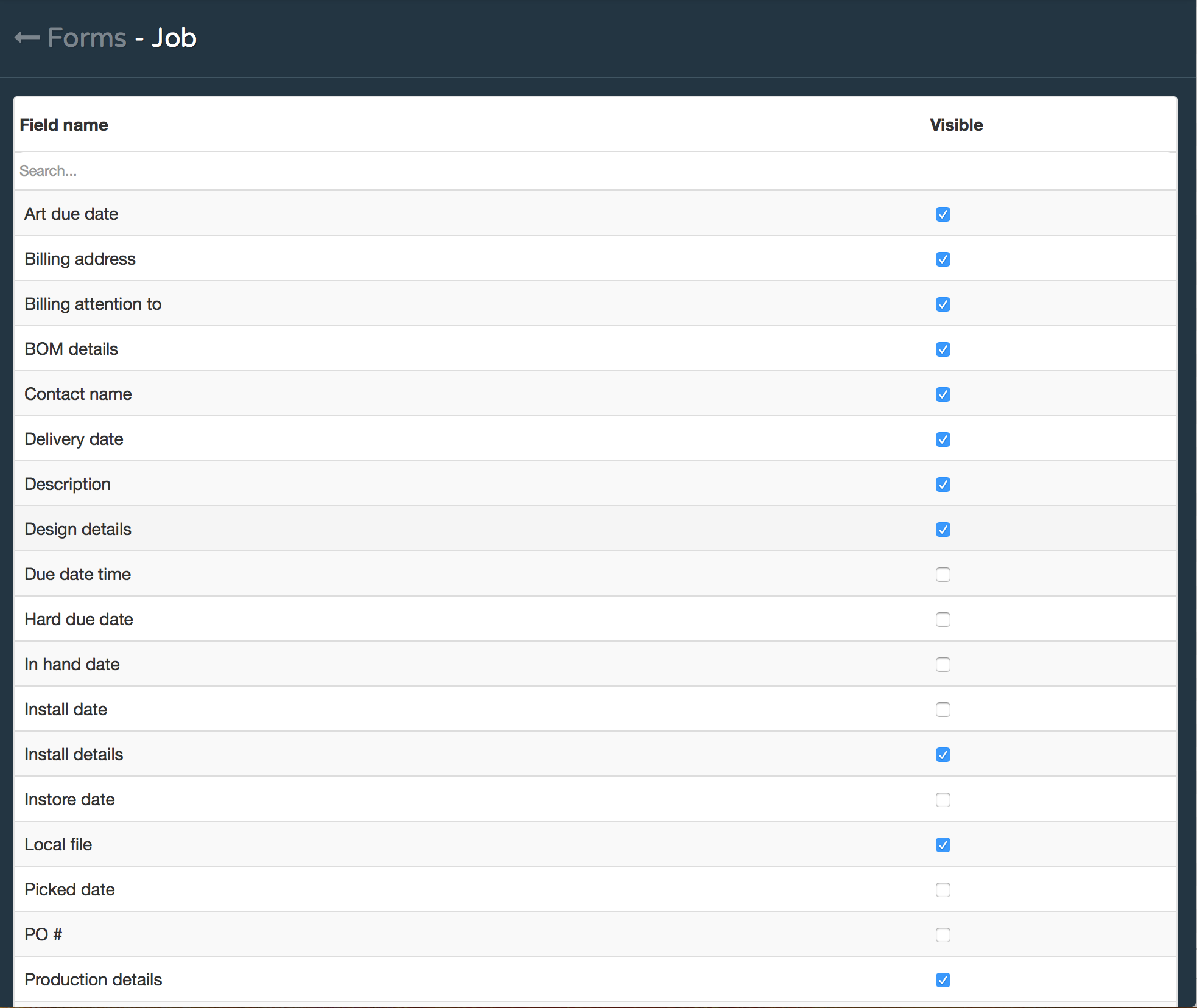Screen dimensions: 1197x1008
Task: Uncheck Install details visibility
Action: click(x=943, y=755)
